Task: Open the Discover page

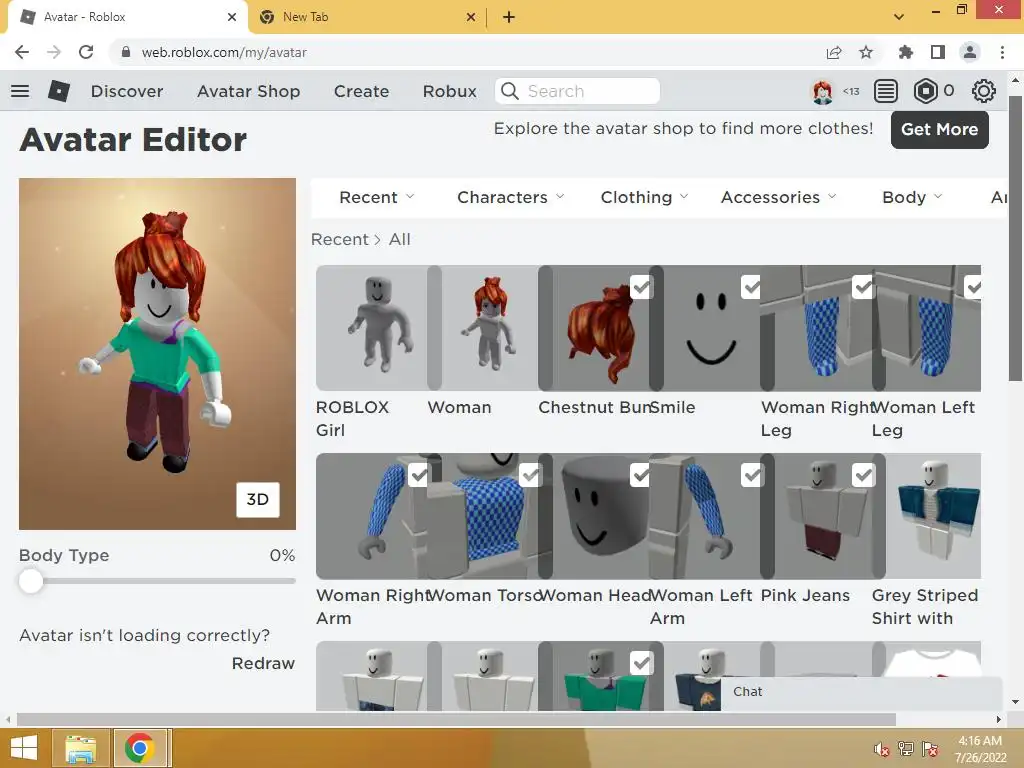Action: pyautogui.click(x=127, y=91)
